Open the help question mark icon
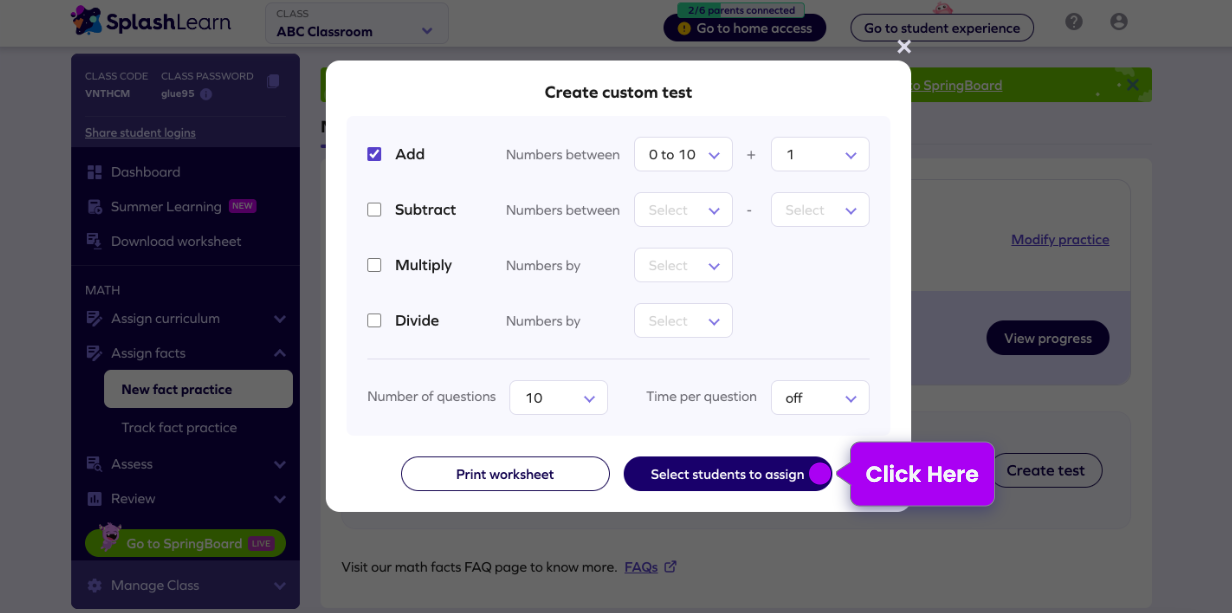The image size is (1232, 613). (1074, 22)
